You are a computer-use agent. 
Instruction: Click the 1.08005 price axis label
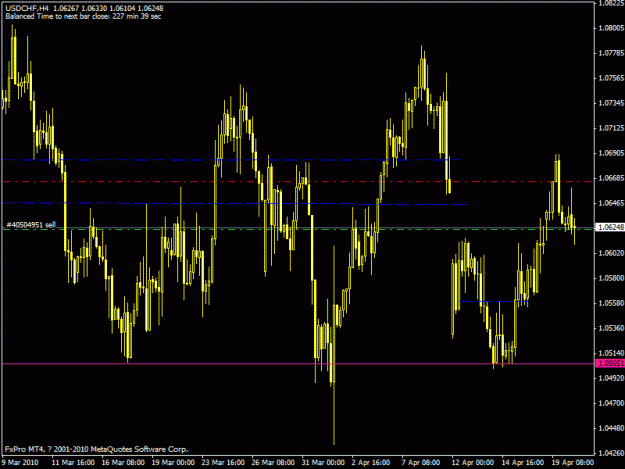[x=611, y=28]
